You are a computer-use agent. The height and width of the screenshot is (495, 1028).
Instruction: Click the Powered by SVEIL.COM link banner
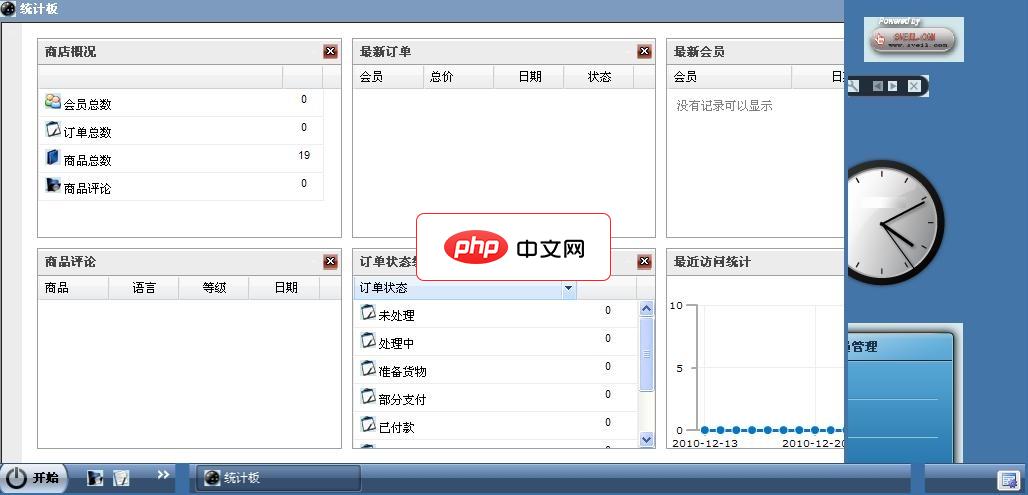coord(914,39)
